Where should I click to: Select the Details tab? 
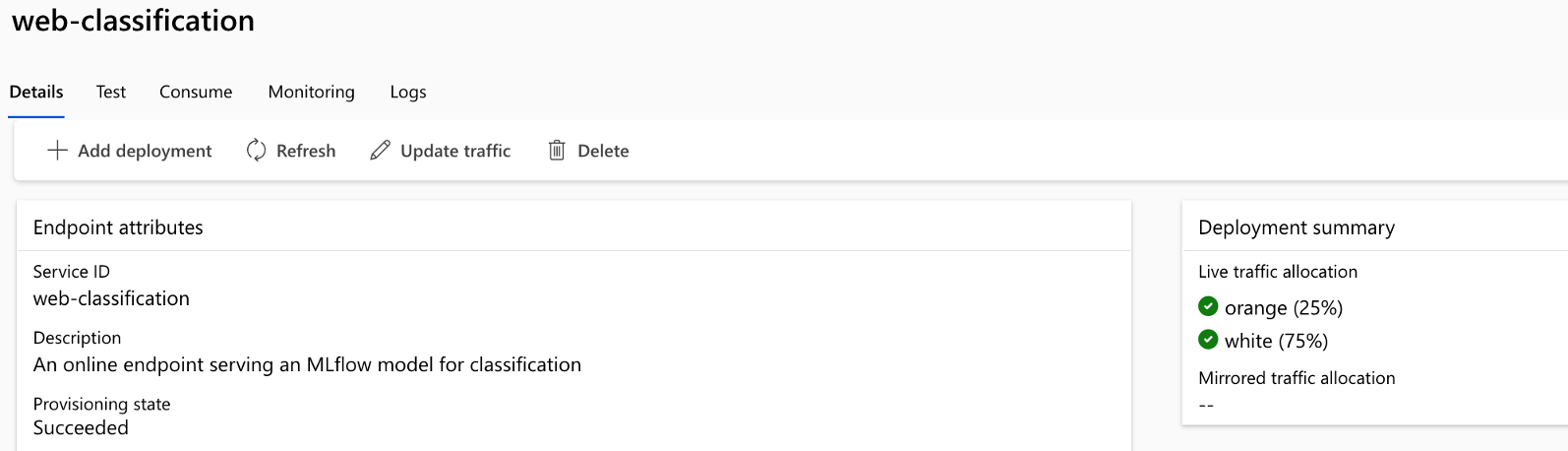36,92
